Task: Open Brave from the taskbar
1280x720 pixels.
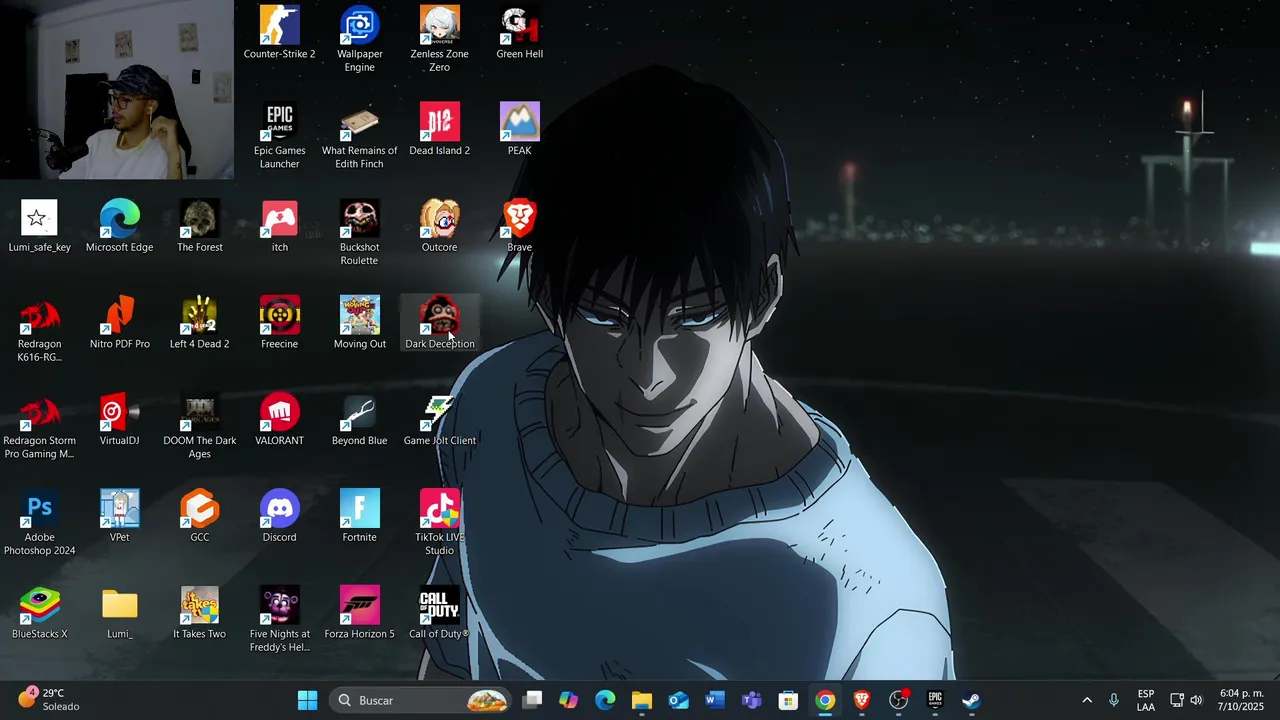Action: click(x=861, y=700)
